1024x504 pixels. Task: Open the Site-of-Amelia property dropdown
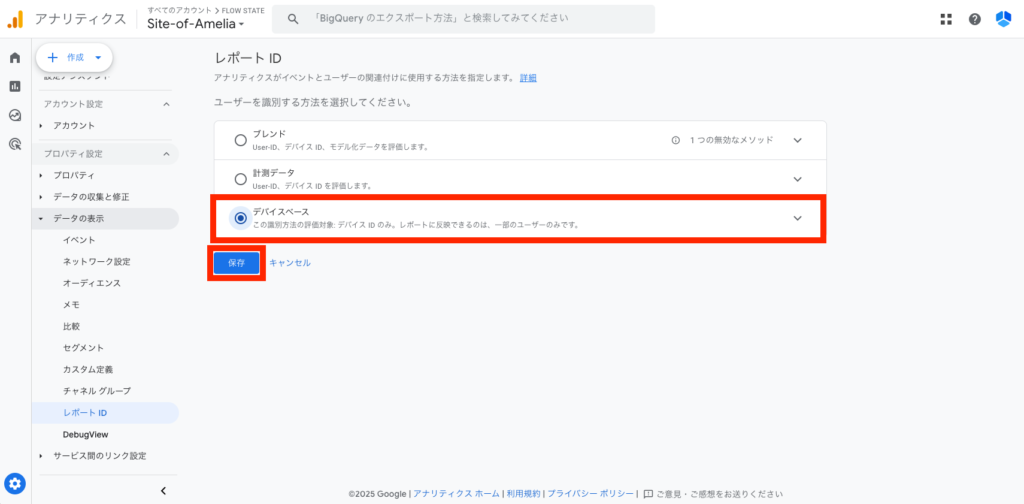196,24
